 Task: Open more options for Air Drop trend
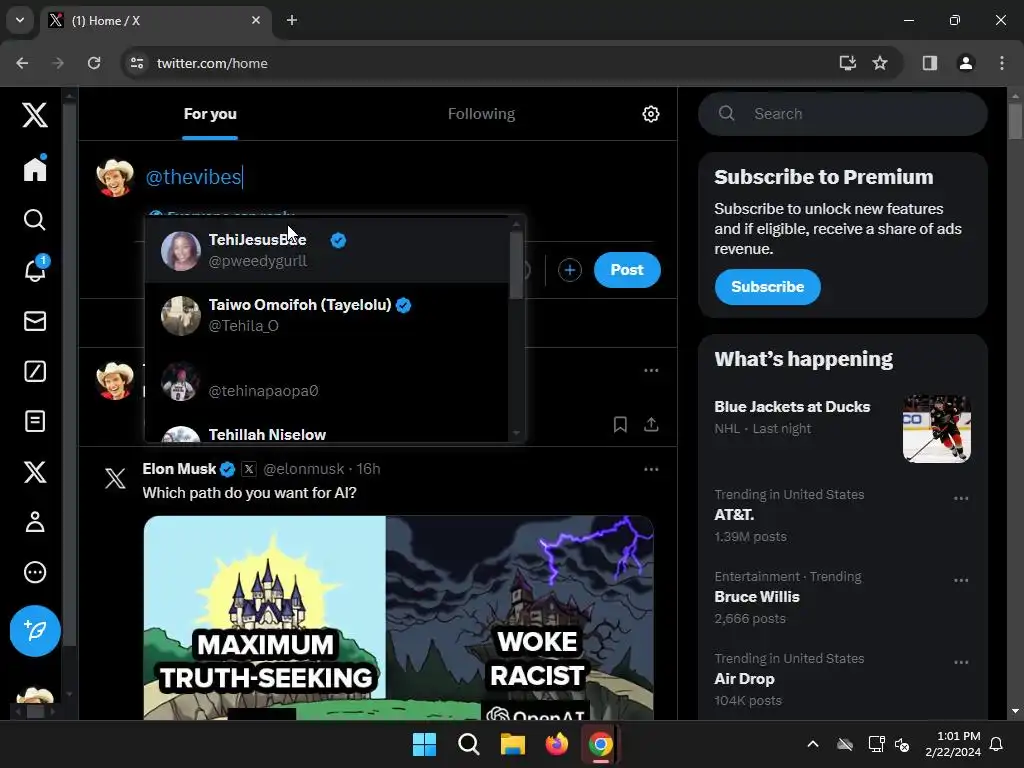click(x=961, y=662)
